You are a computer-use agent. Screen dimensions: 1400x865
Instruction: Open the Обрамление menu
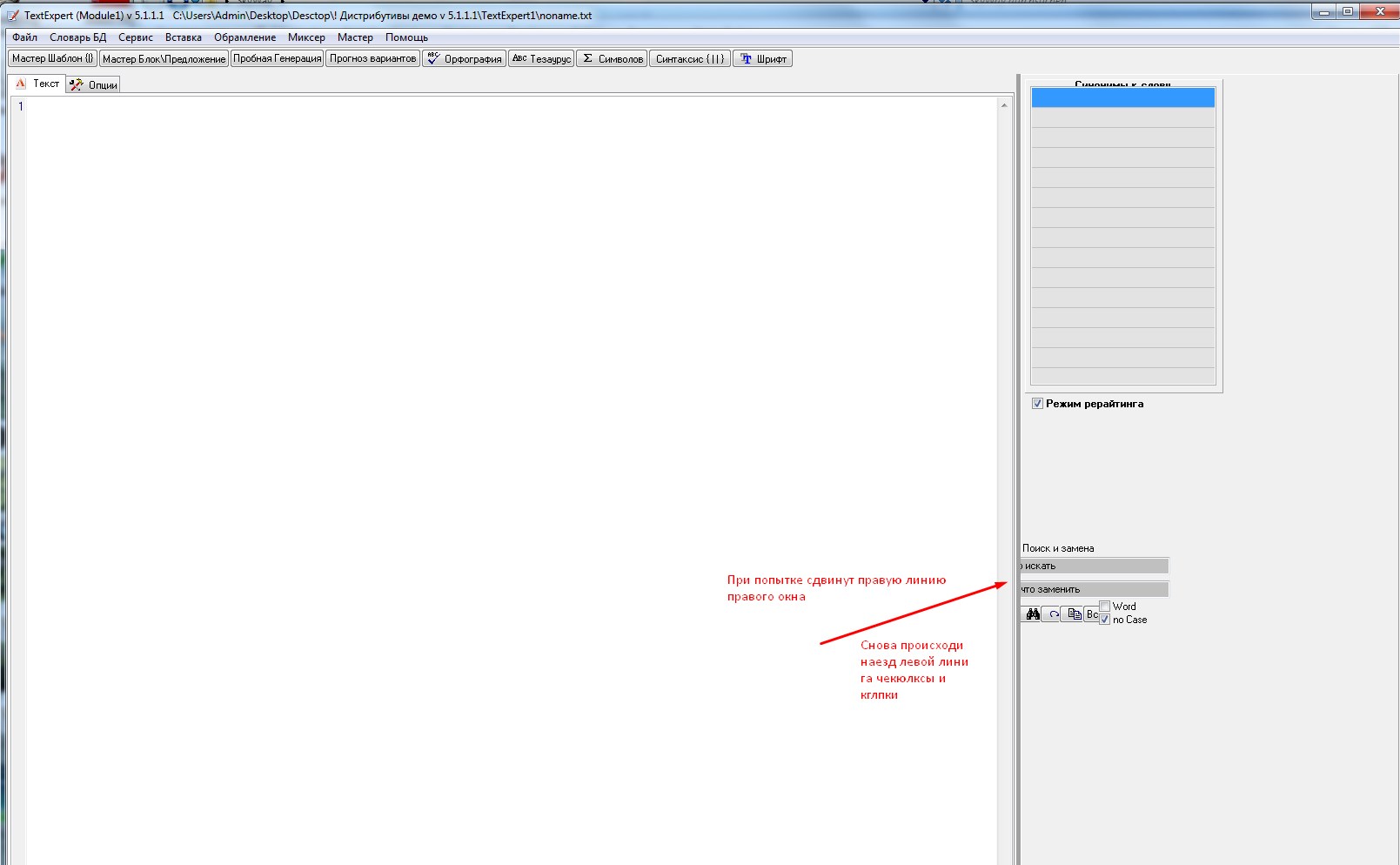click(244, 37)
